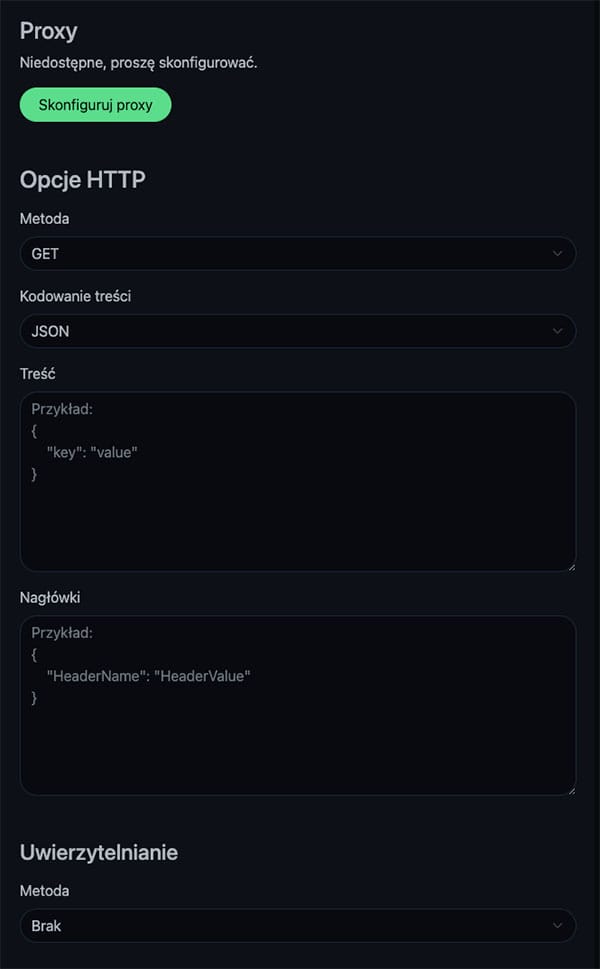Click the Skonfiguruj proxy button
Viewport: 600px width, 969px height.
95,105
